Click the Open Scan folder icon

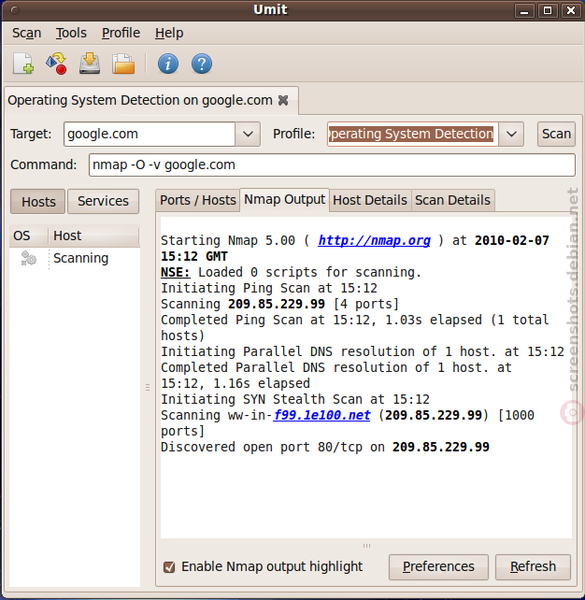coord(123,64)
